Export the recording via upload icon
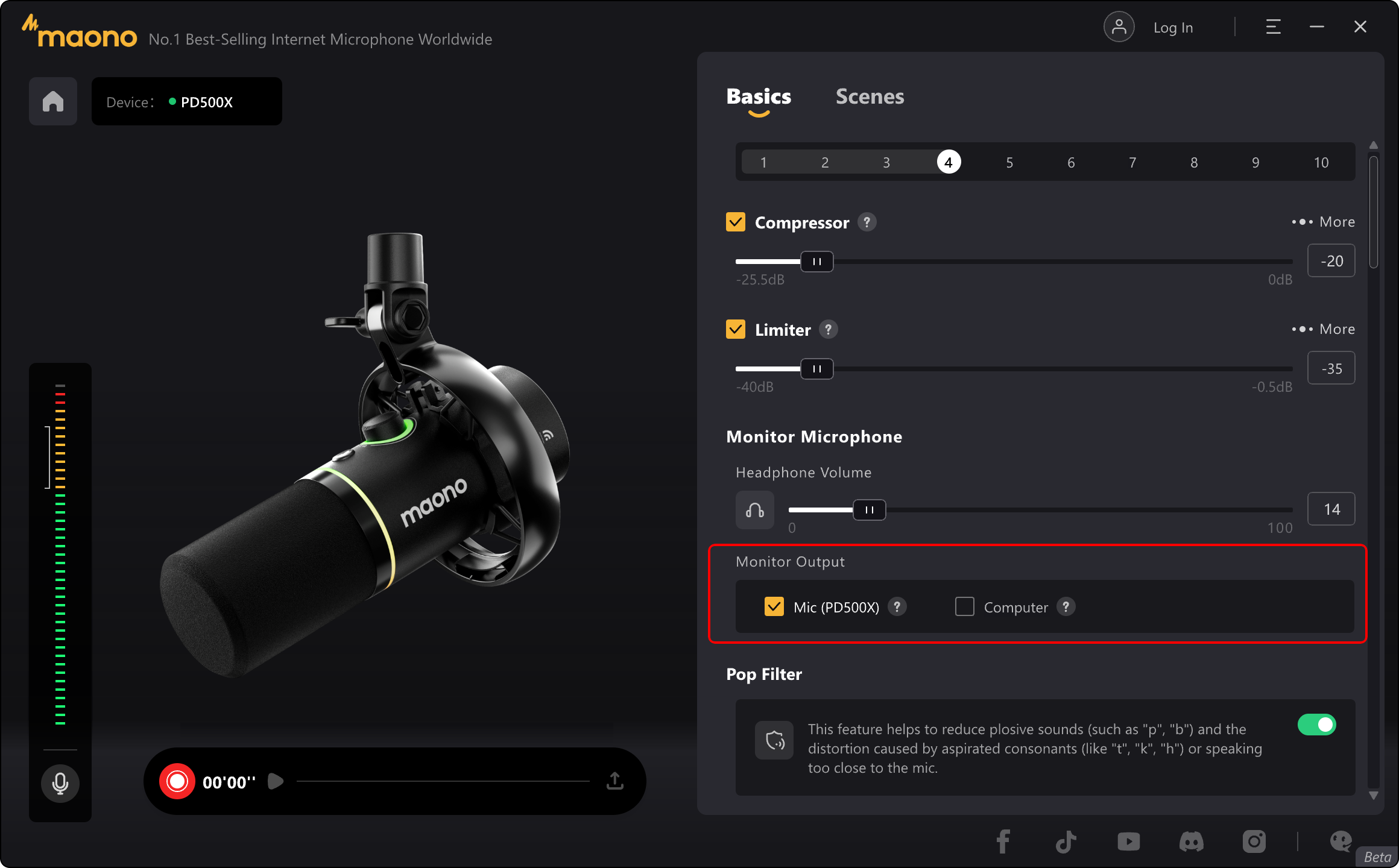 pyautogui.click(x=614, y=781)
